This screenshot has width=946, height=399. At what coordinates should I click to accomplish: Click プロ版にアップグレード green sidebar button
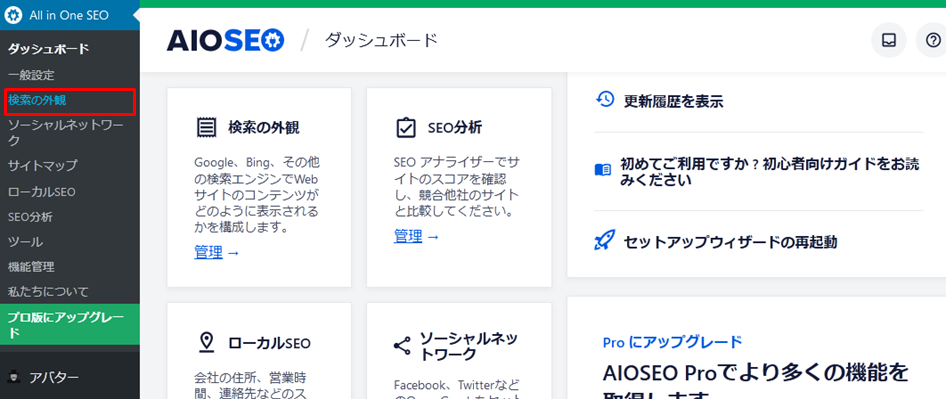(x=69, y=325)
